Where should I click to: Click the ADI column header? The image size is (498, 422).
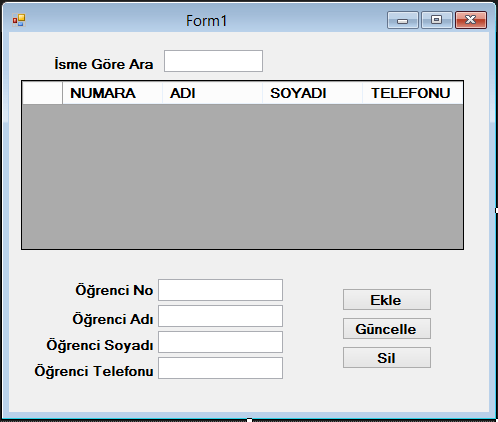(x=212, y=93)
